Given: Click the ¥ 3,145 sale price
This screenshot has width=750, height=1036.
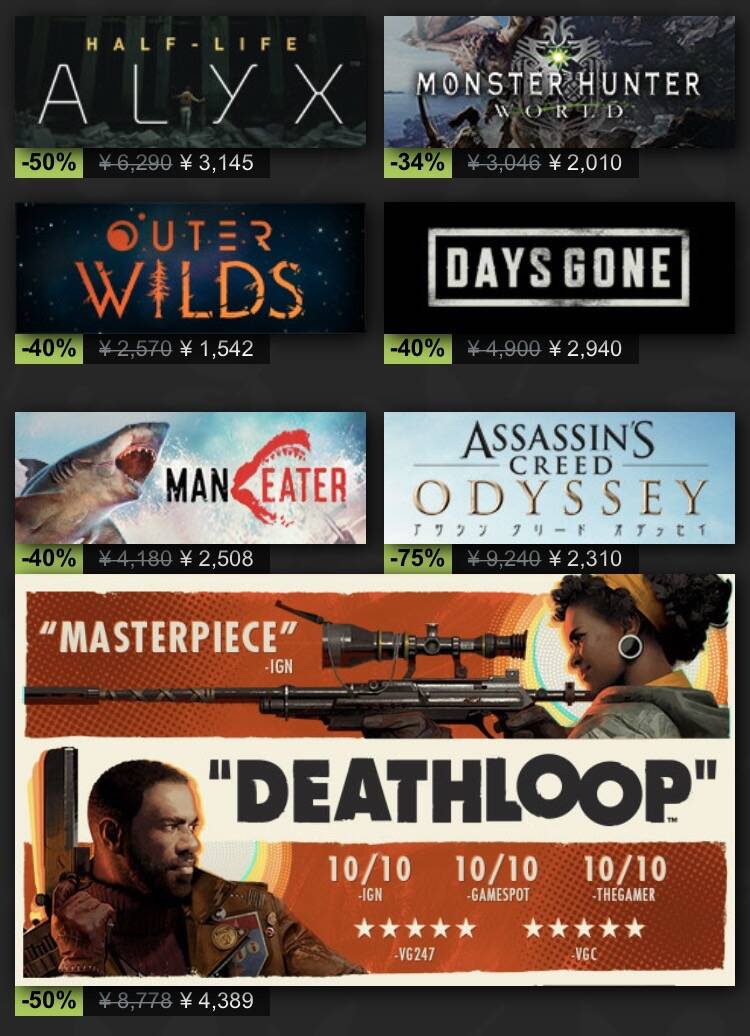Looking at the screenshot, I should (217, 163).
